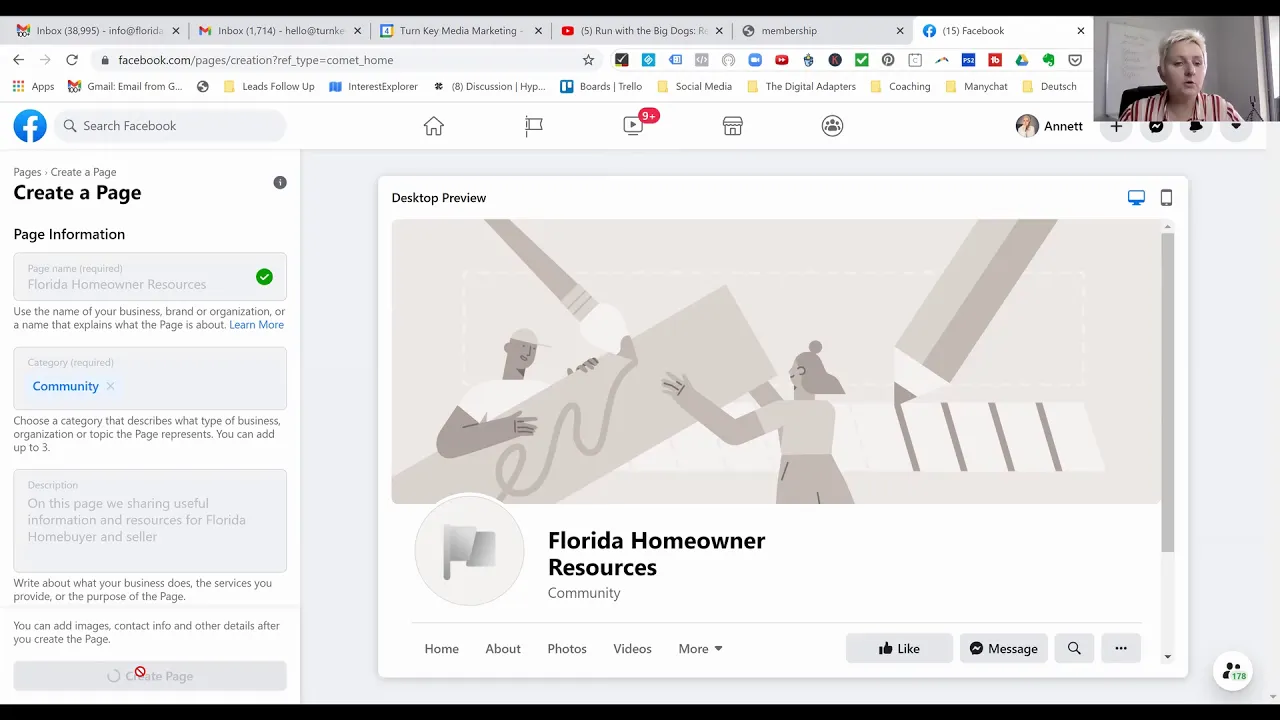Open the Coaching bookmark folder
1280x720 pixels.
coord(899,87)
